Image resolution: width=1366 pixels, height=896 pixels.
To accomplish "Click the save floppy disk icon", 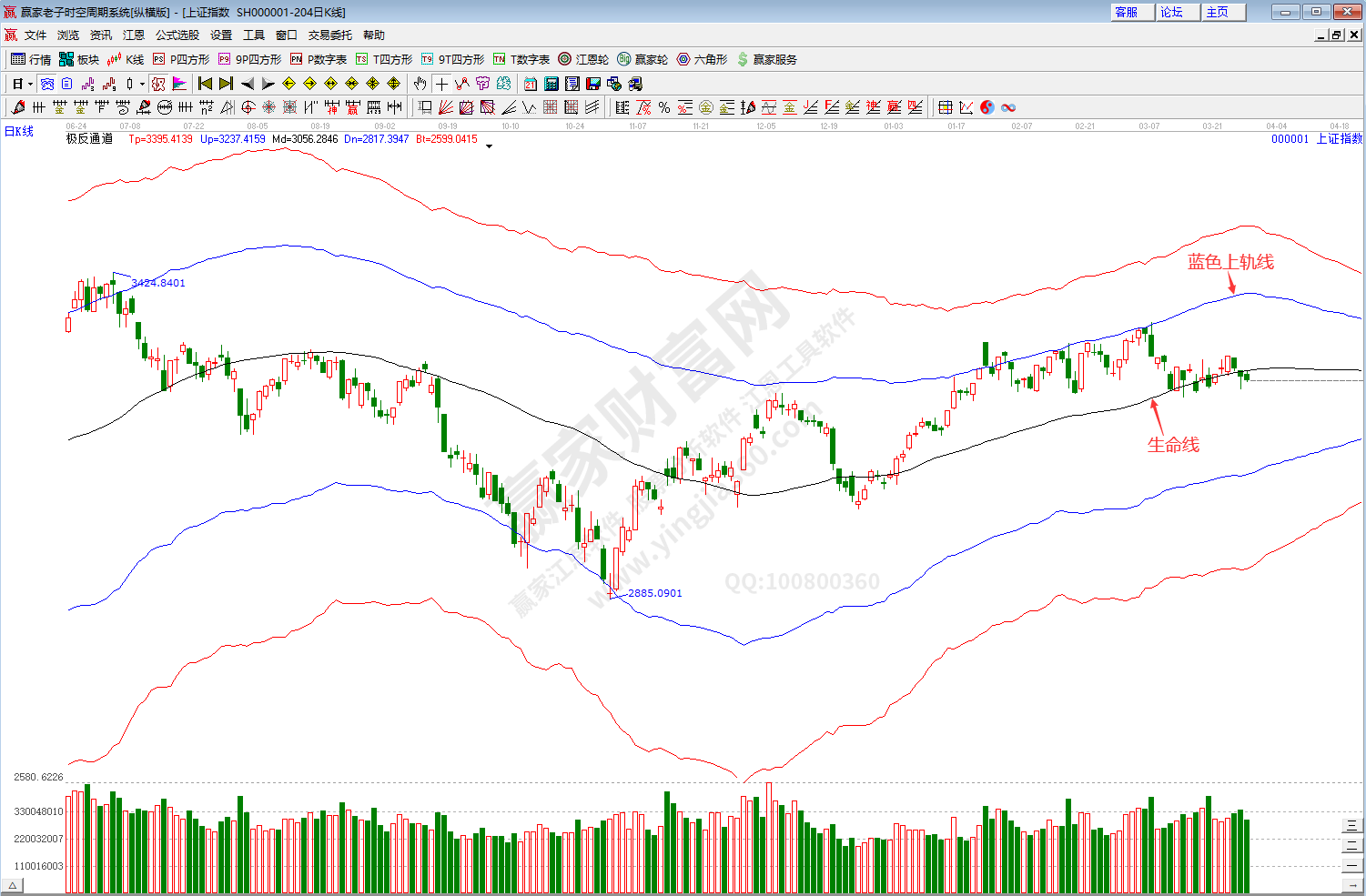I will 593,84.
